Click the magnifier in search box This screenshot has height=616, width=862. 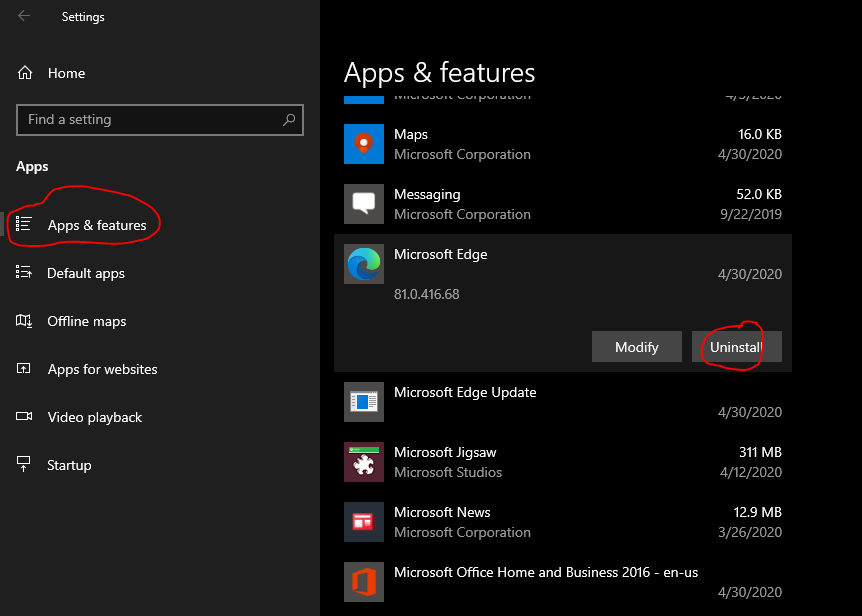tap(289, 119)
